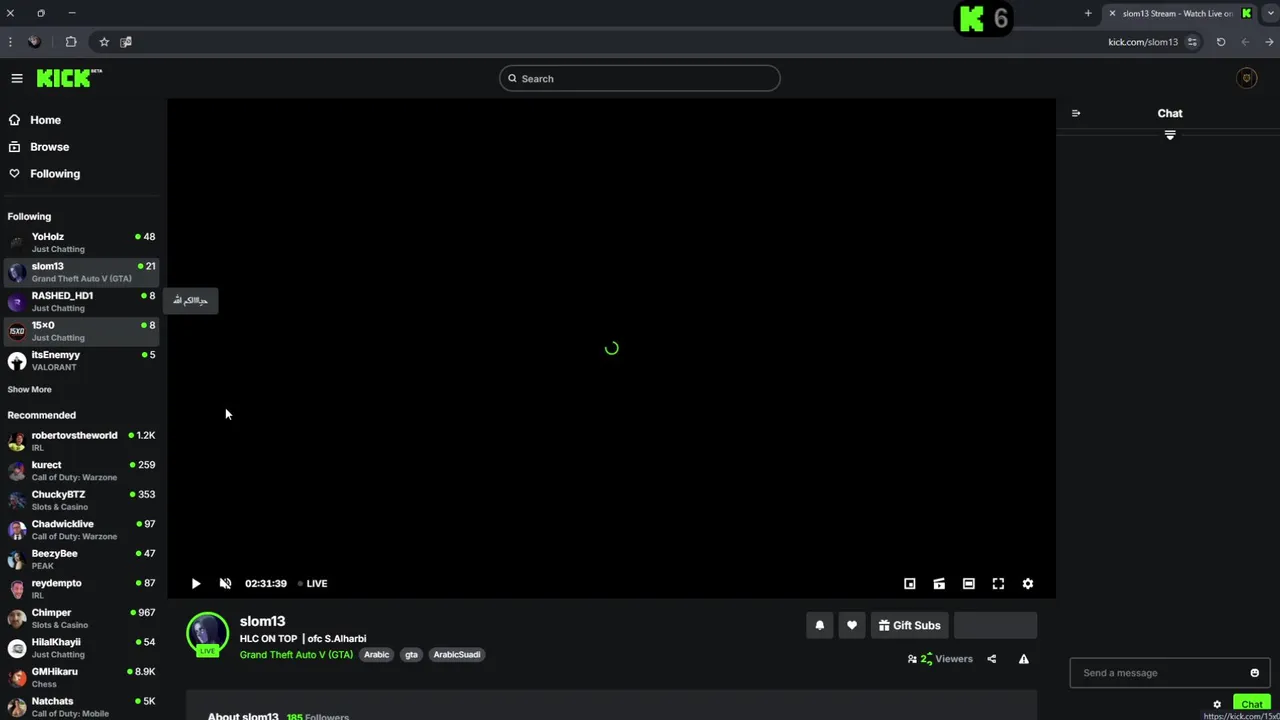Screen dimensions: 1280x720
Task: Open the browser extensions puzzle icon
Action: (71, 42)
